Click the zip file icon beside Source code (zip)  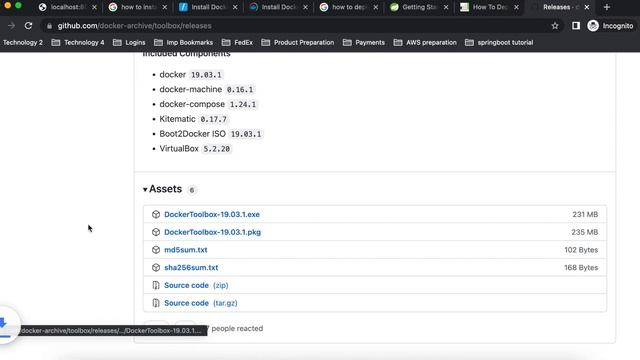[156, 285]
